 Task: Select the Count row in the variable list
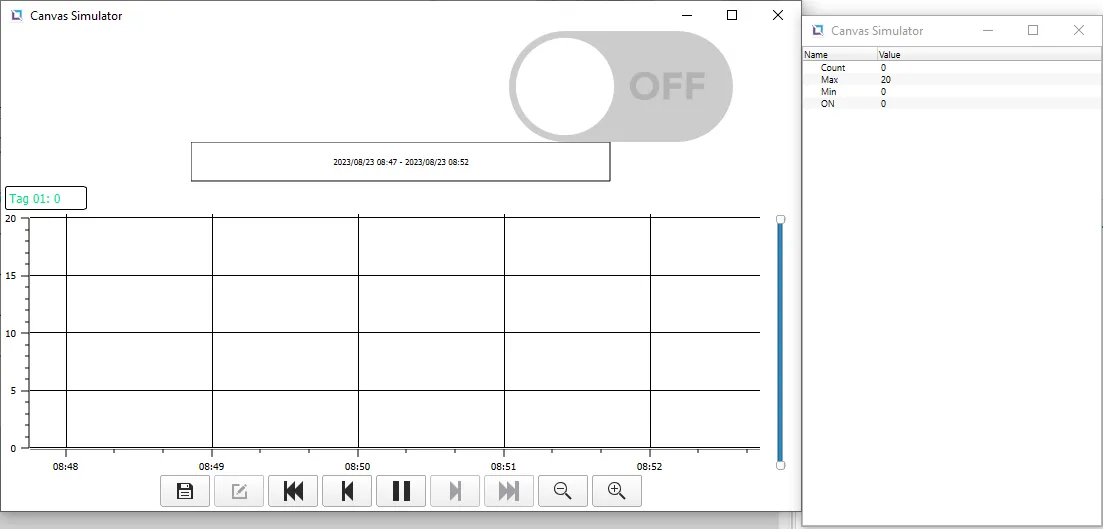833,68
